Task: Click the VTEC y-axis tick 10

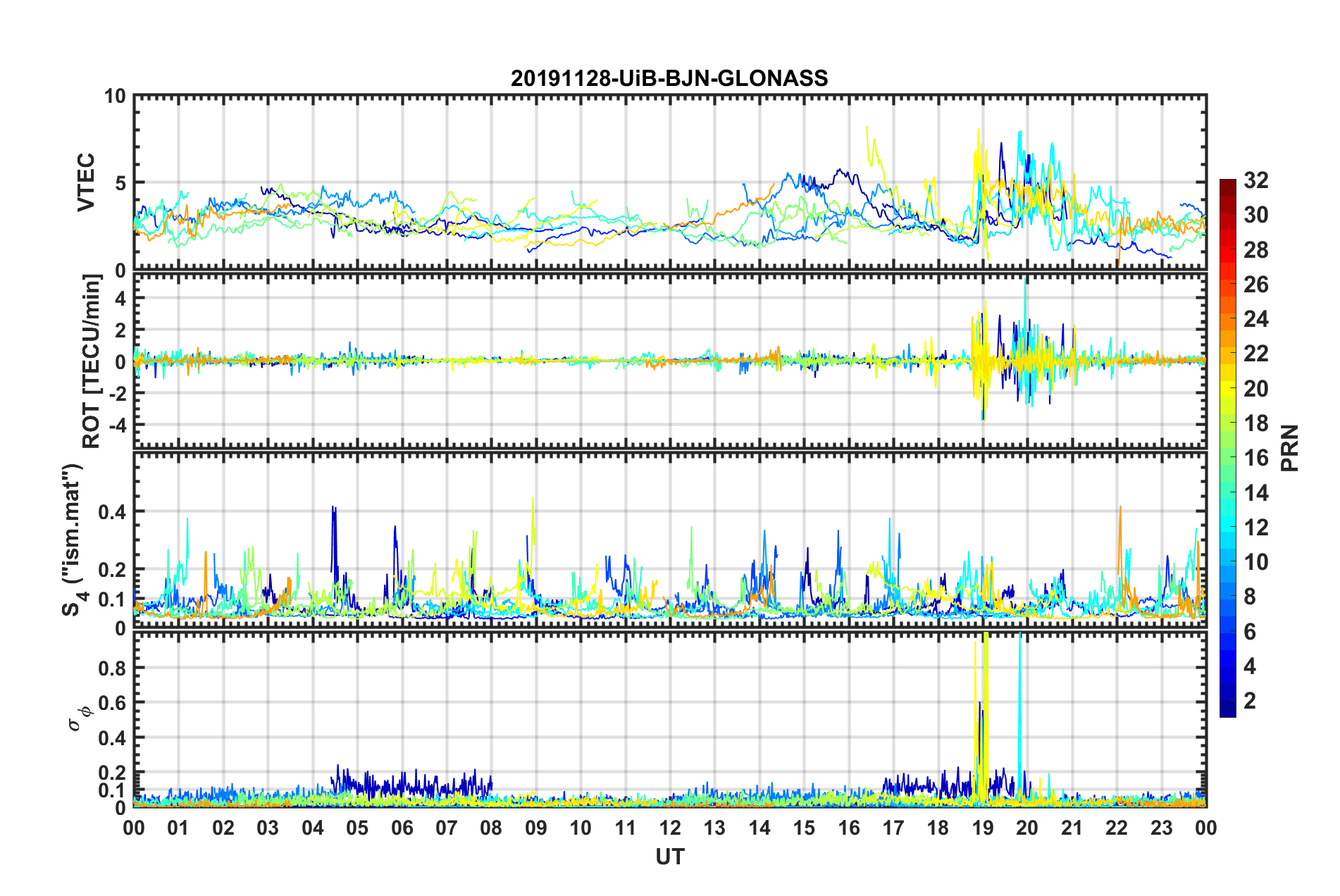Action: [115, 97]
